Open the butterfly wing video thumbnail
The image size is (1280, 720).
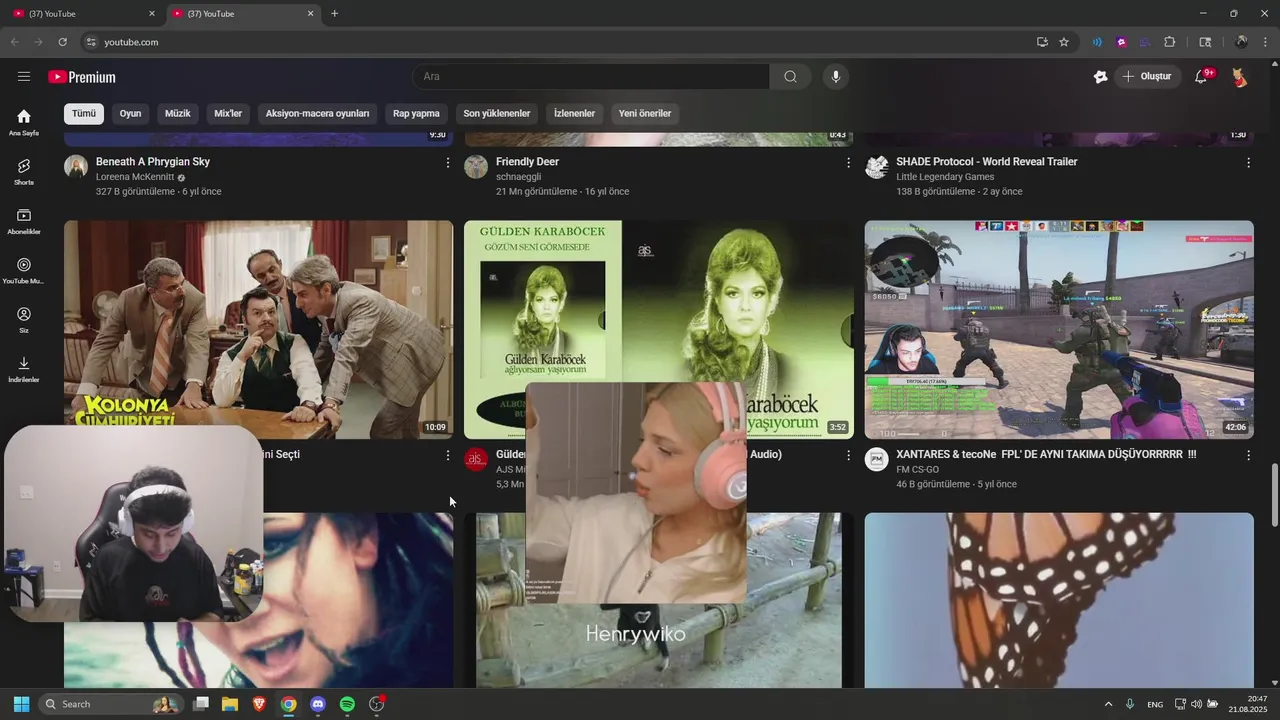pyautogui.click(x=1059, y=600)
